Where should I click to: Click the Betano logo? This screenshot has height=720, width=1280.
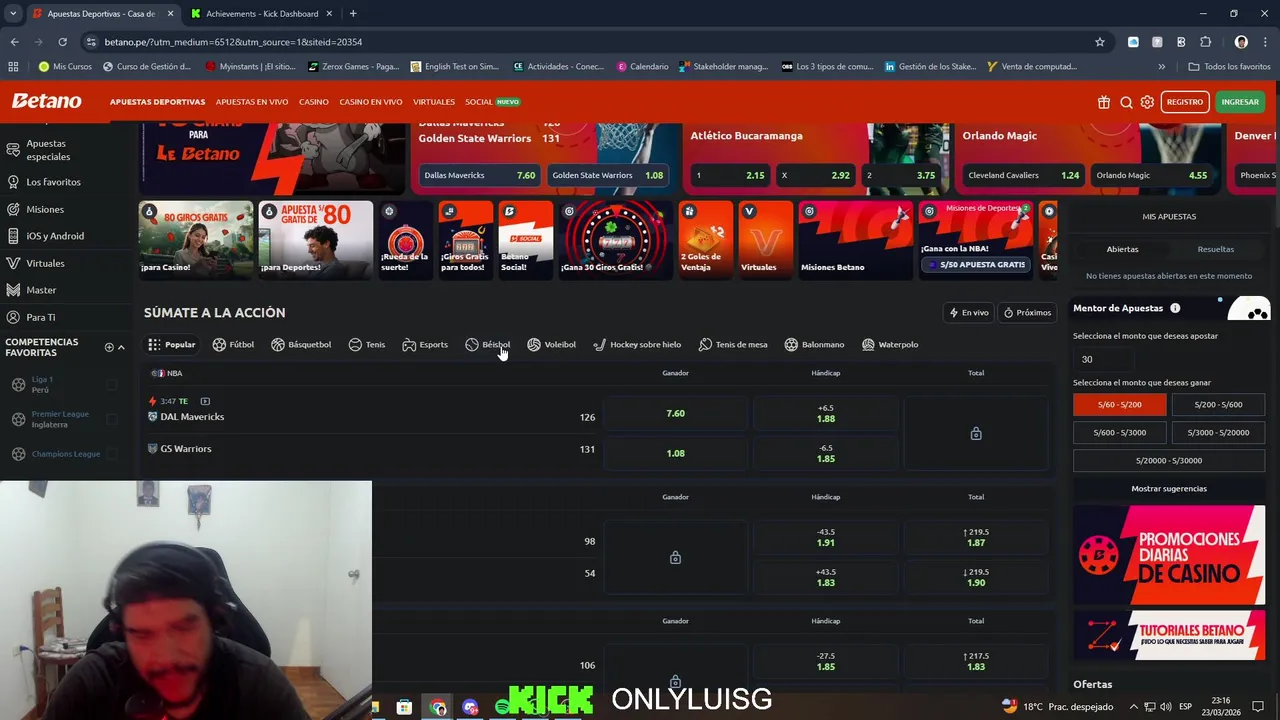click(x=46, y=101)
